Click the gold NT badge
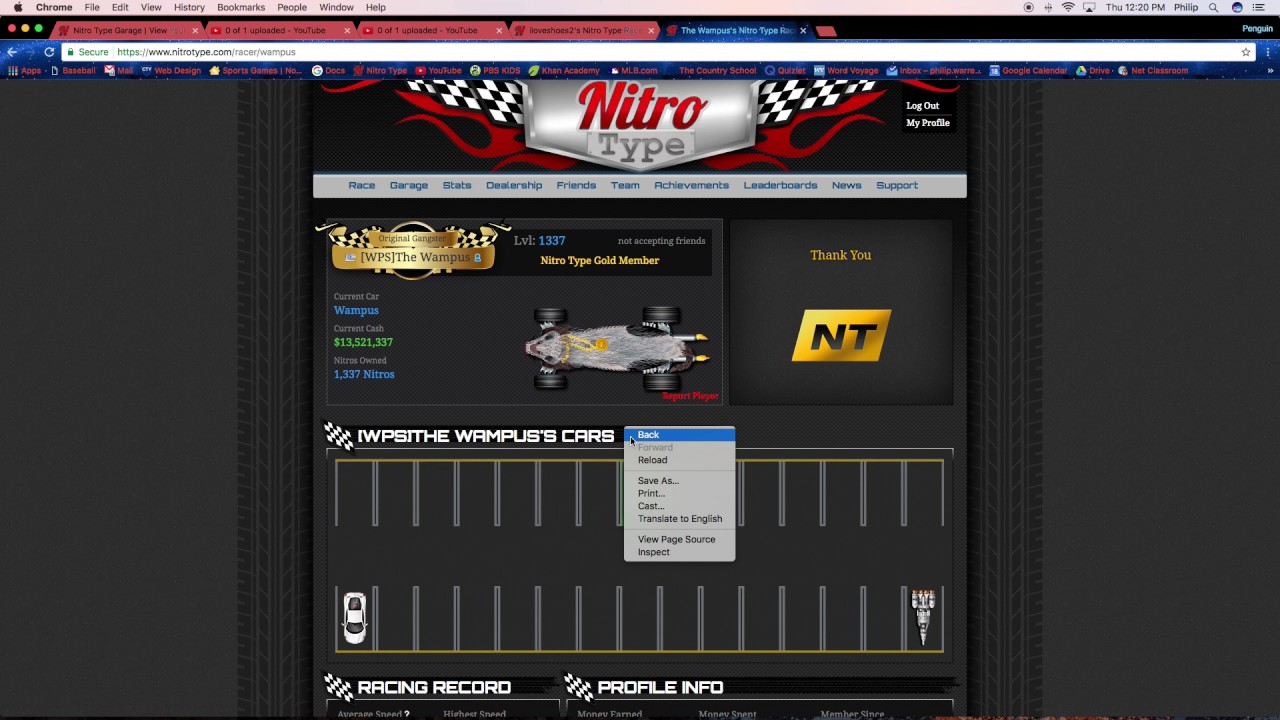1280x720 pixels. click(x=841, y=335)
